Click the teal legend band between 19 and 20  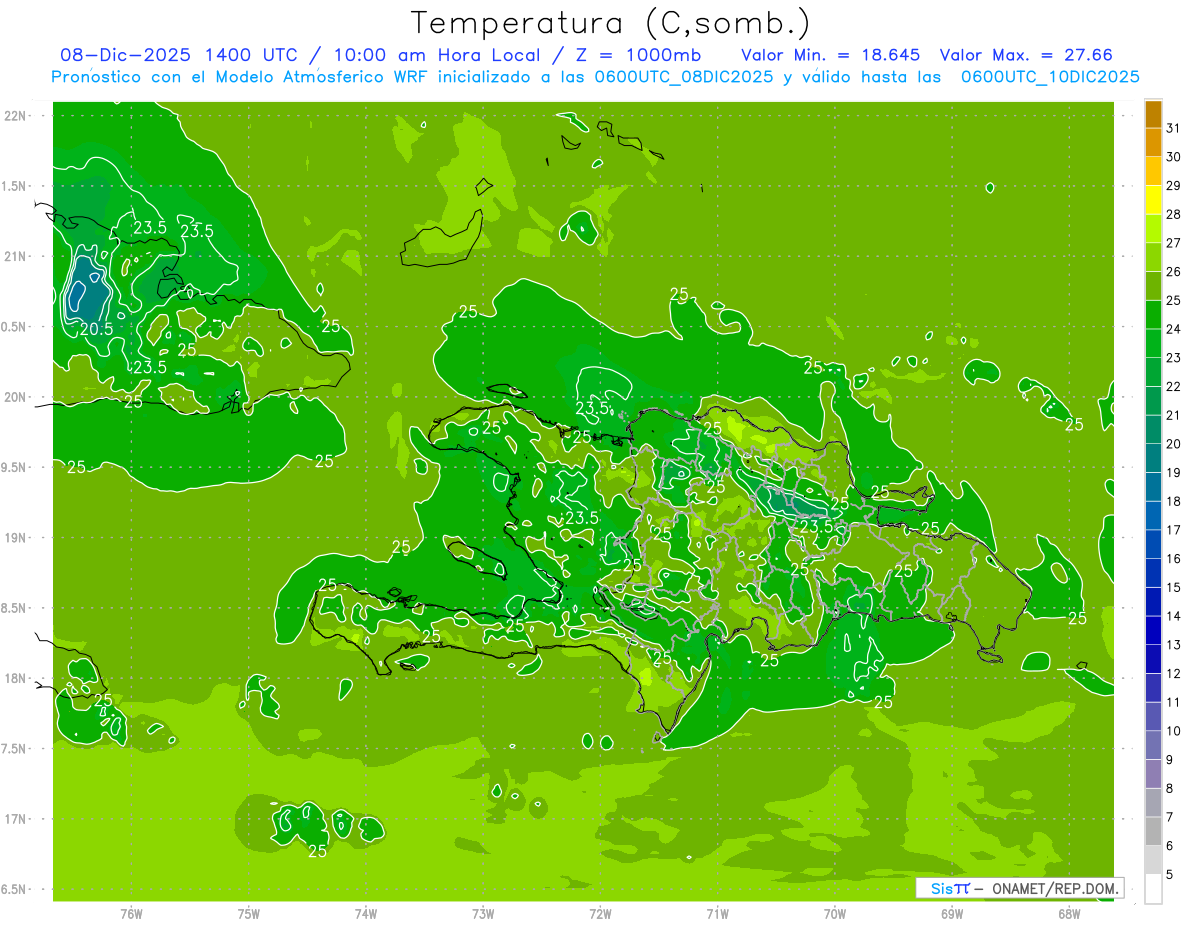(1153, 459)
